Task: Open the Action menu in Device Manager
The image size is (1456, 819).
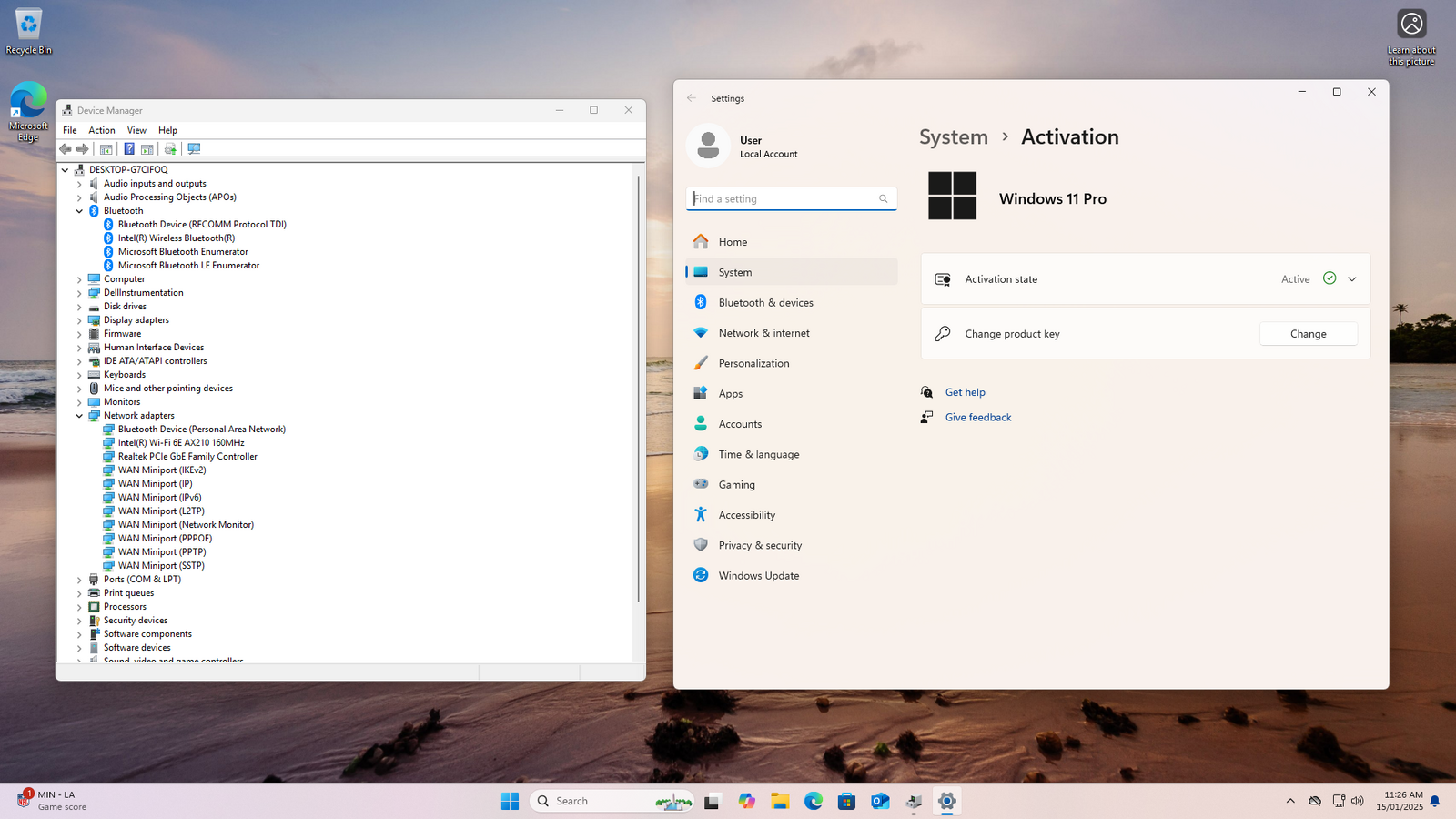Action: [x=102, y=130]
